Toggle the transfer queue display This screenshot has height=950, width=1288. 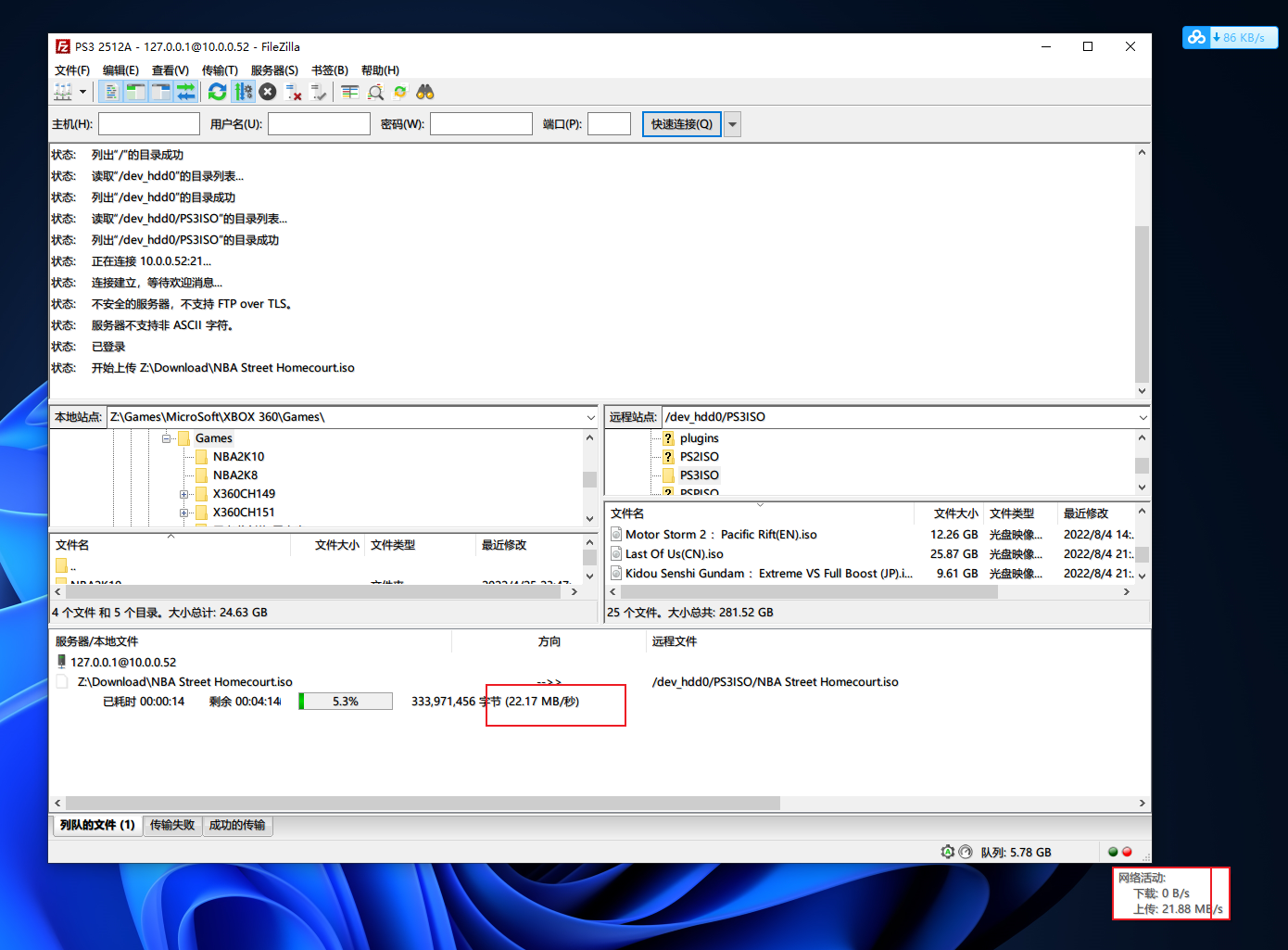(186, 92)
